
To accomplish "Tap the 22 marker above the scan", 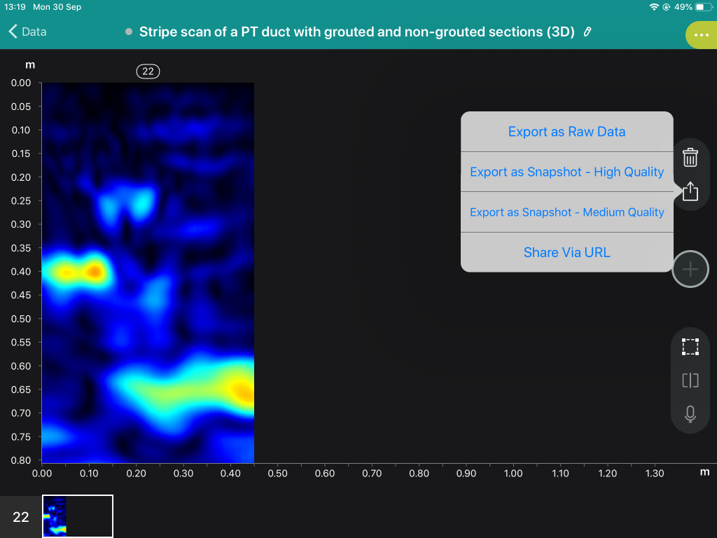I will (x=148, y=71).
